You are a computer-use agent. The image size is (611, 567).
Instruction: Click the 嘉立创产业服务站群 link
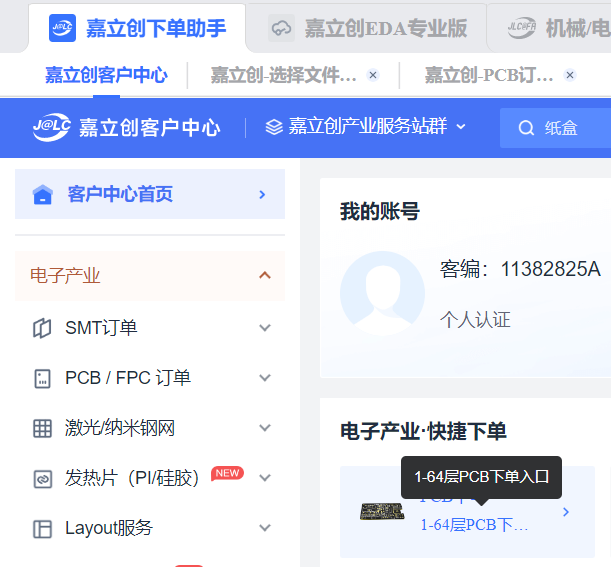click(x=367, y=127)
